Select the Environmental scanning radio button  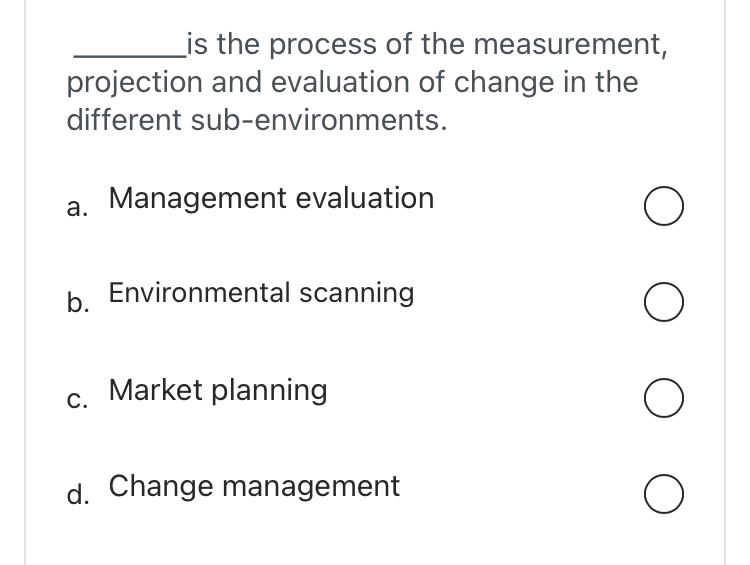665,303
